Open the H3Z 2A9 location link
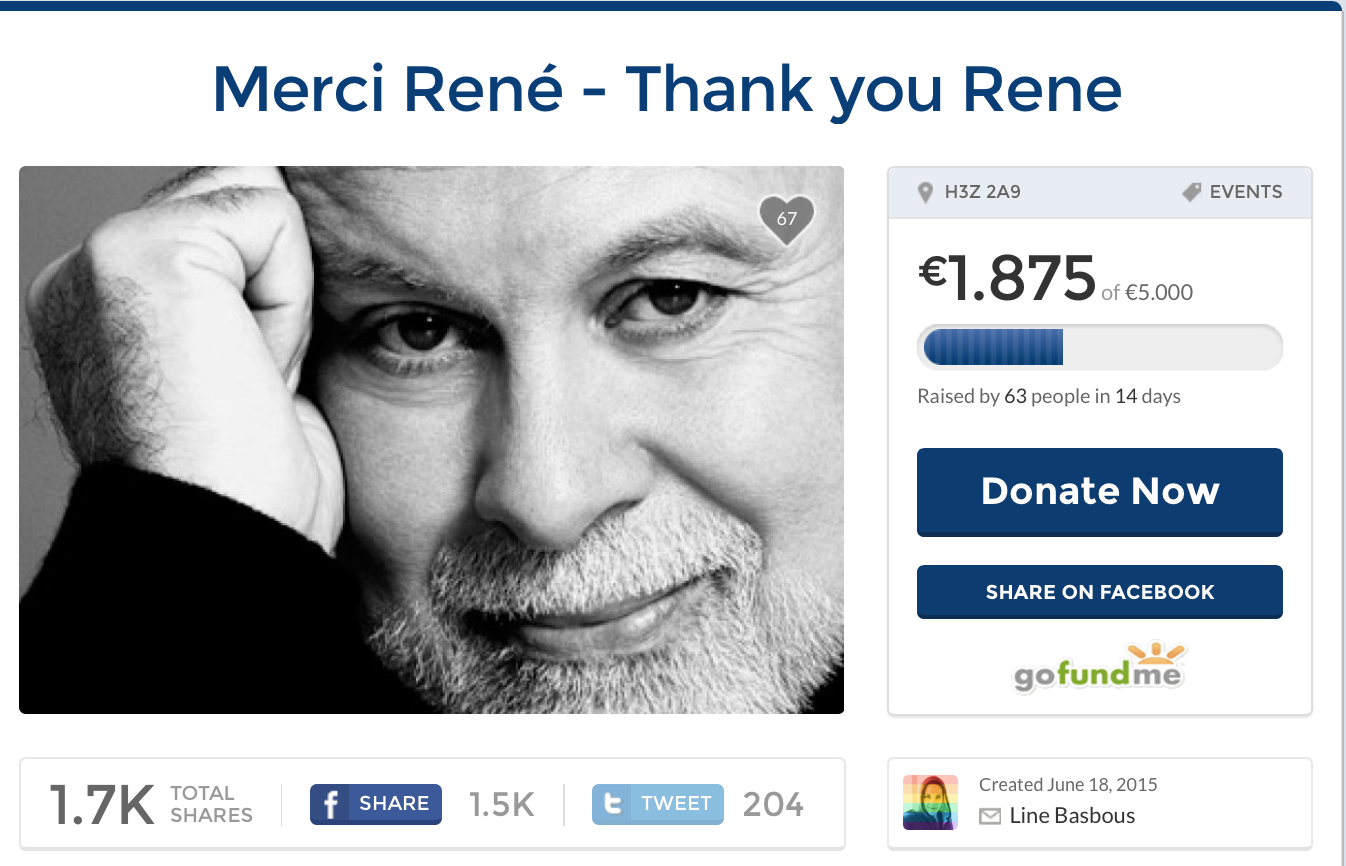The width and height of the screenshot is (1346, 866). (x=982, y=192)
